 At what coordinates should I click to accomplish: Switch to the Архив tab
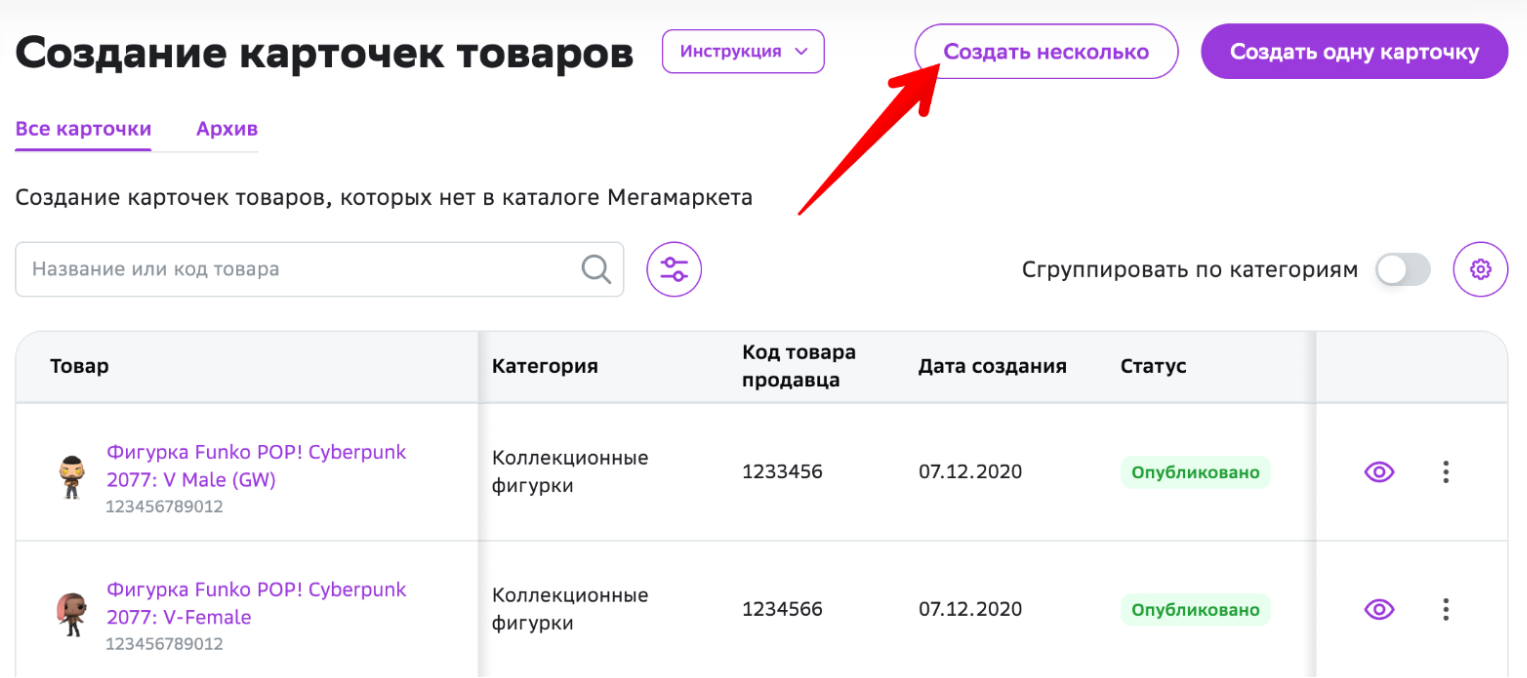[x=227, y=129]
